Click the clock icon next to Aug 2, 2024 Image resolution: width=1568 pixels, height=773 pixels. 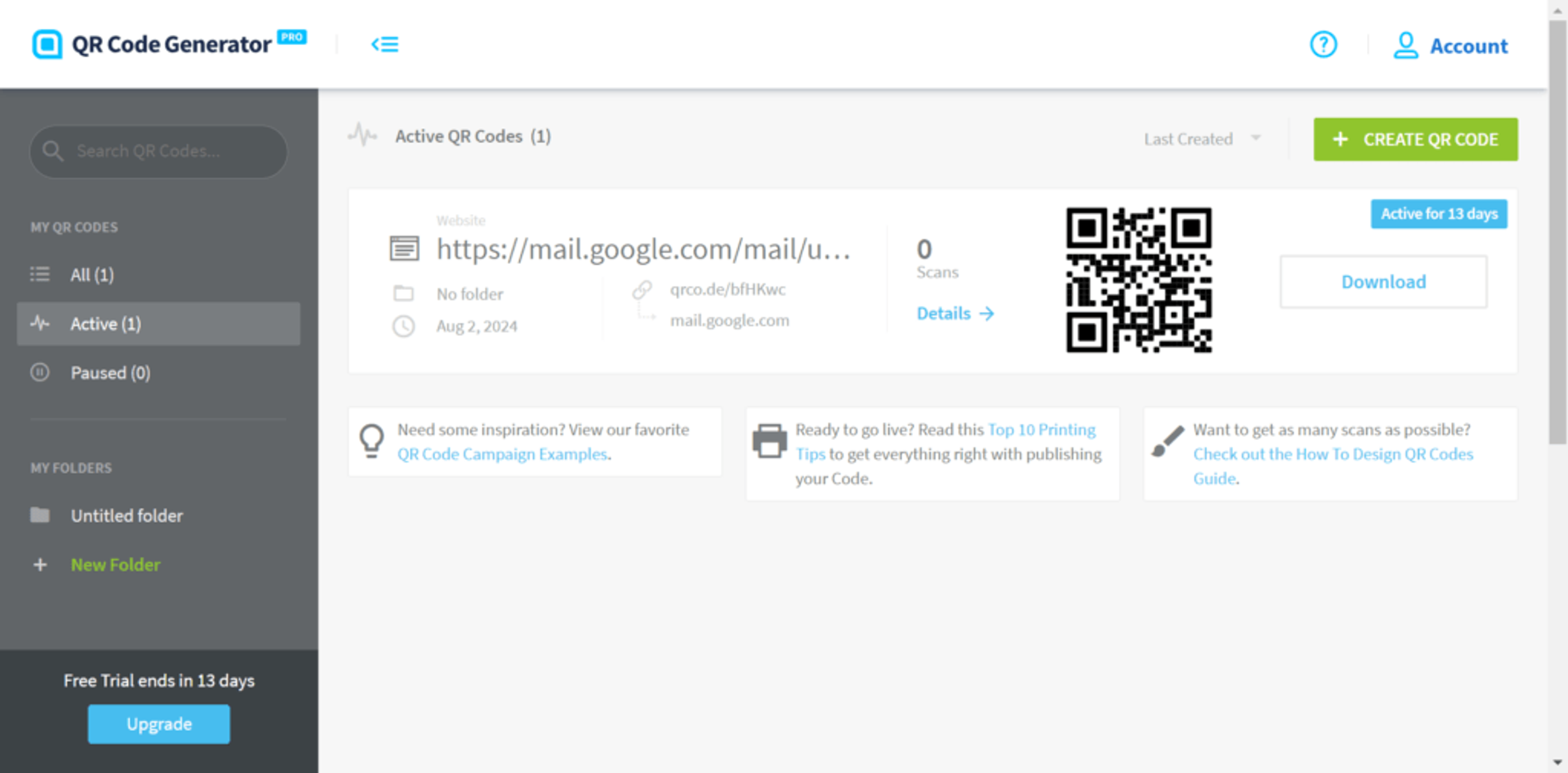point(403,326)
